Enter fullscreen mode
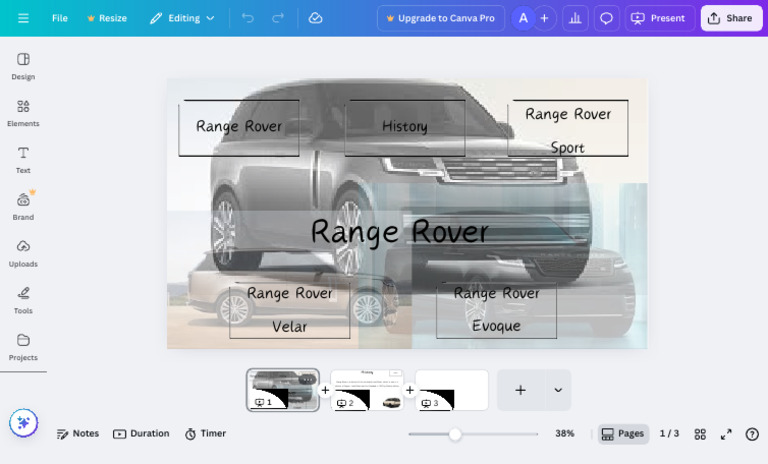The image size is (768, 464). (726, 434)
